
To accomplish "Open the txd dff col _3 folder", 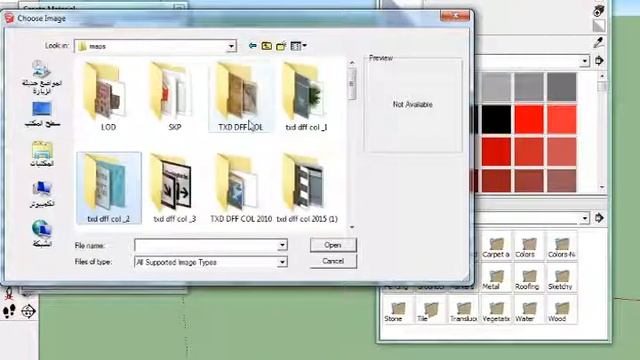I will click(x=174, y=188).
